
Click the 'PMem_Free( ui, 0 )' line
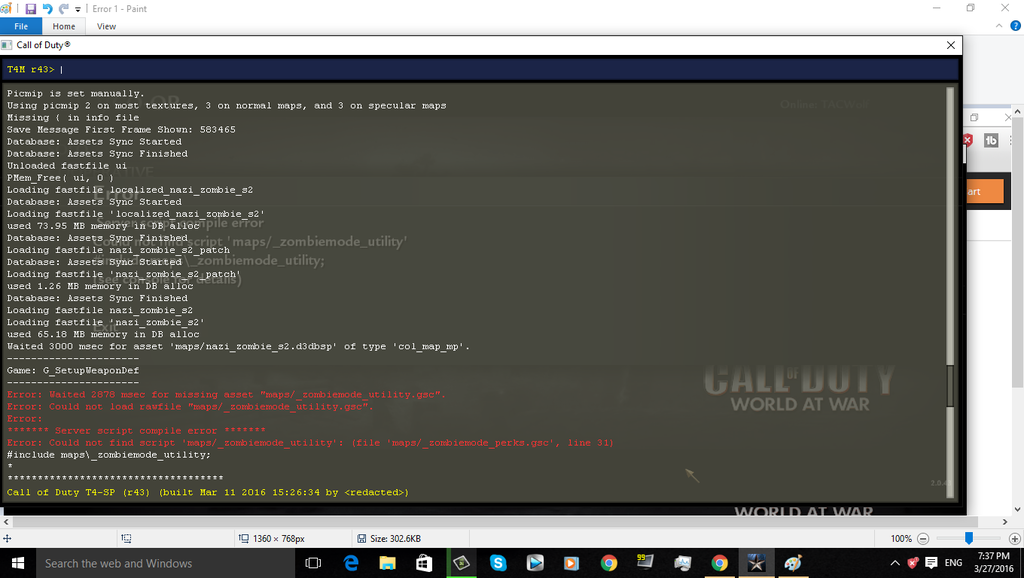point(60,178)
